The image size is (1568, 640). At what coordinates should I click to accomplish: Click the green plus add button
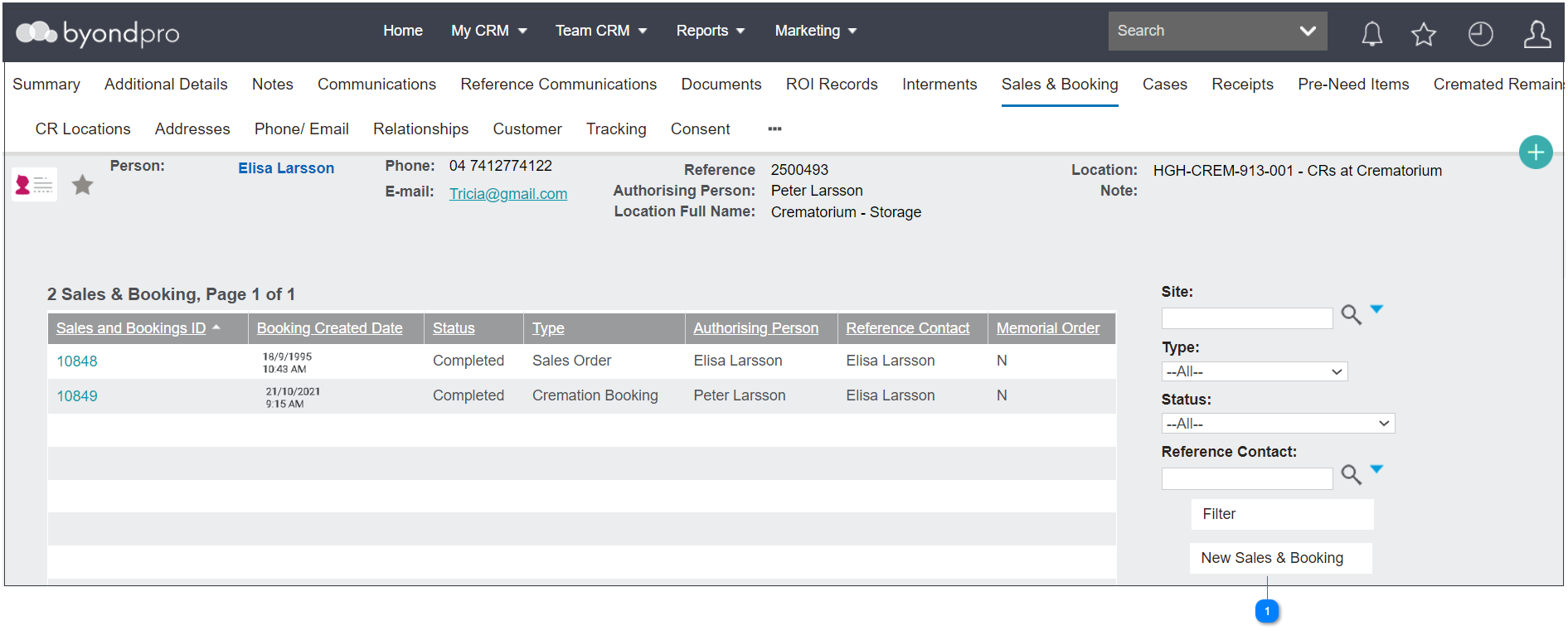pos(1536,152)
